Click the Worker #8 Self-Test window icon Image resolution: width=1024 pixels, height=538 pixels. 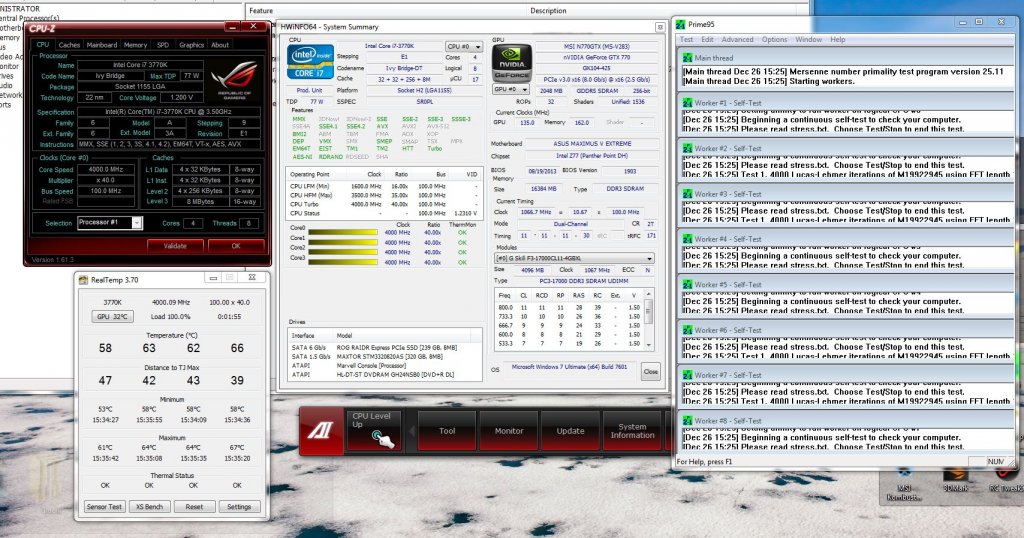pyautogui.click(x=687, y=421)
